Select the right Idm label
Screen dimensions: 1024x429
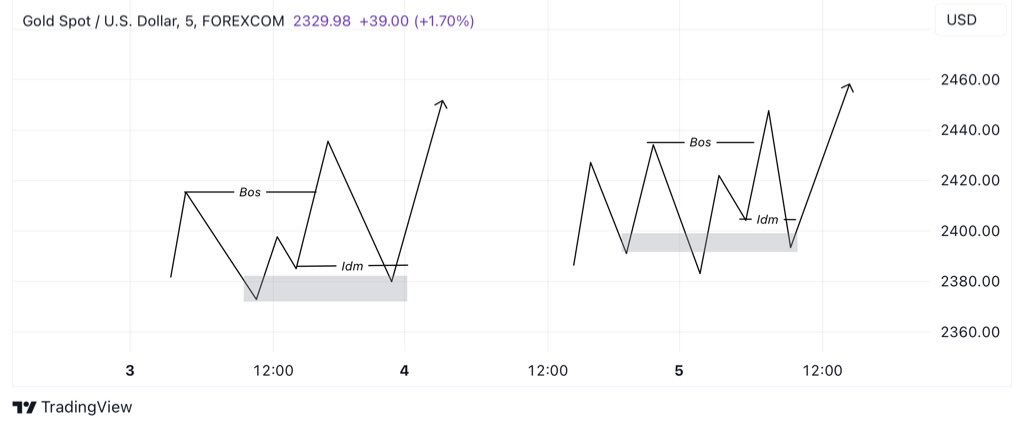(767, 220)
